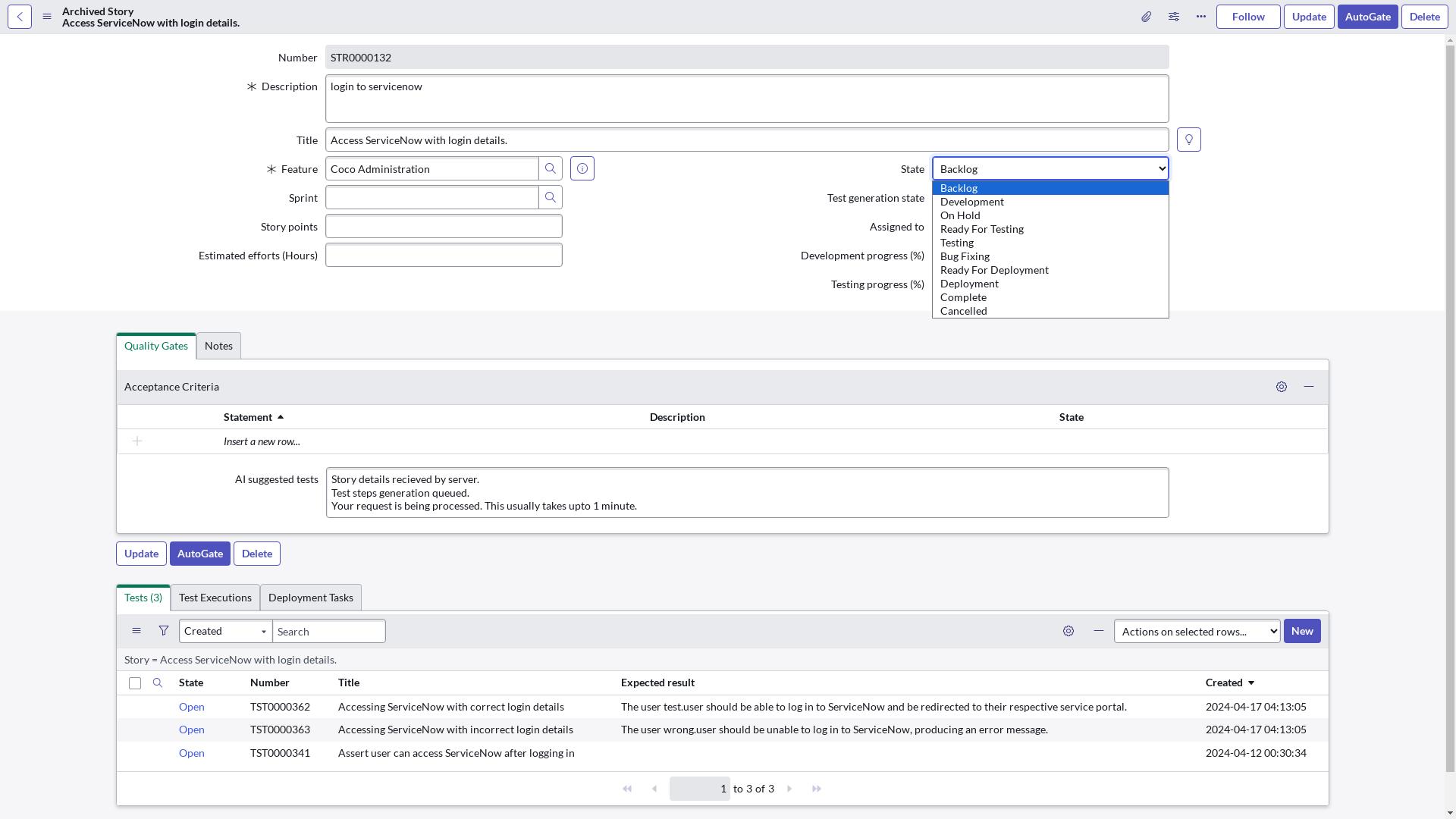Click the New button in tests section
Screen dimensions: 1456x819
pyautogui.click(x=1302, y=631)
